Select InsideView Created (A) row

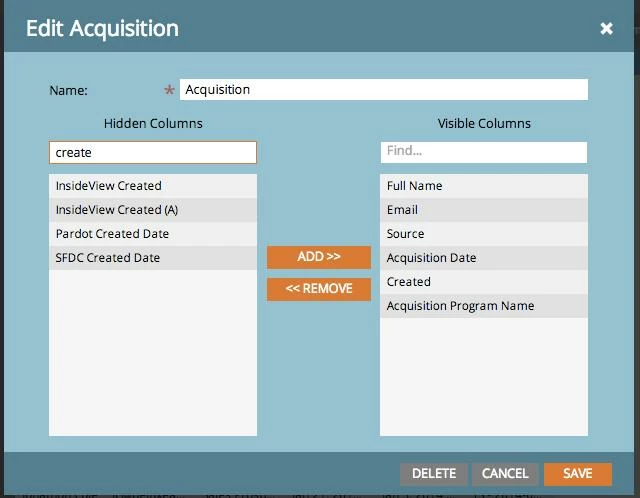pyautogui.click(x=153, y=210)
